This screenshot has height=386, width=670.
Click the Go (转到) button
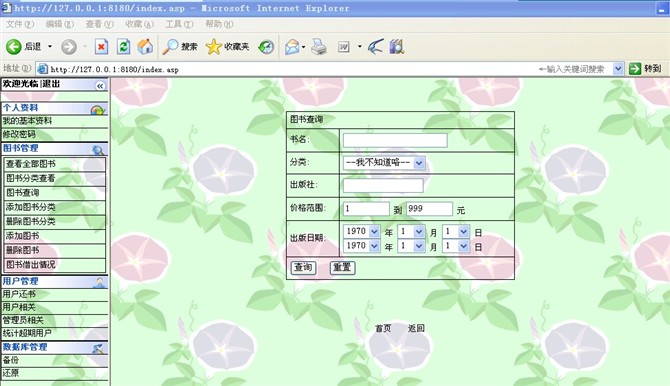click(645, 68)
